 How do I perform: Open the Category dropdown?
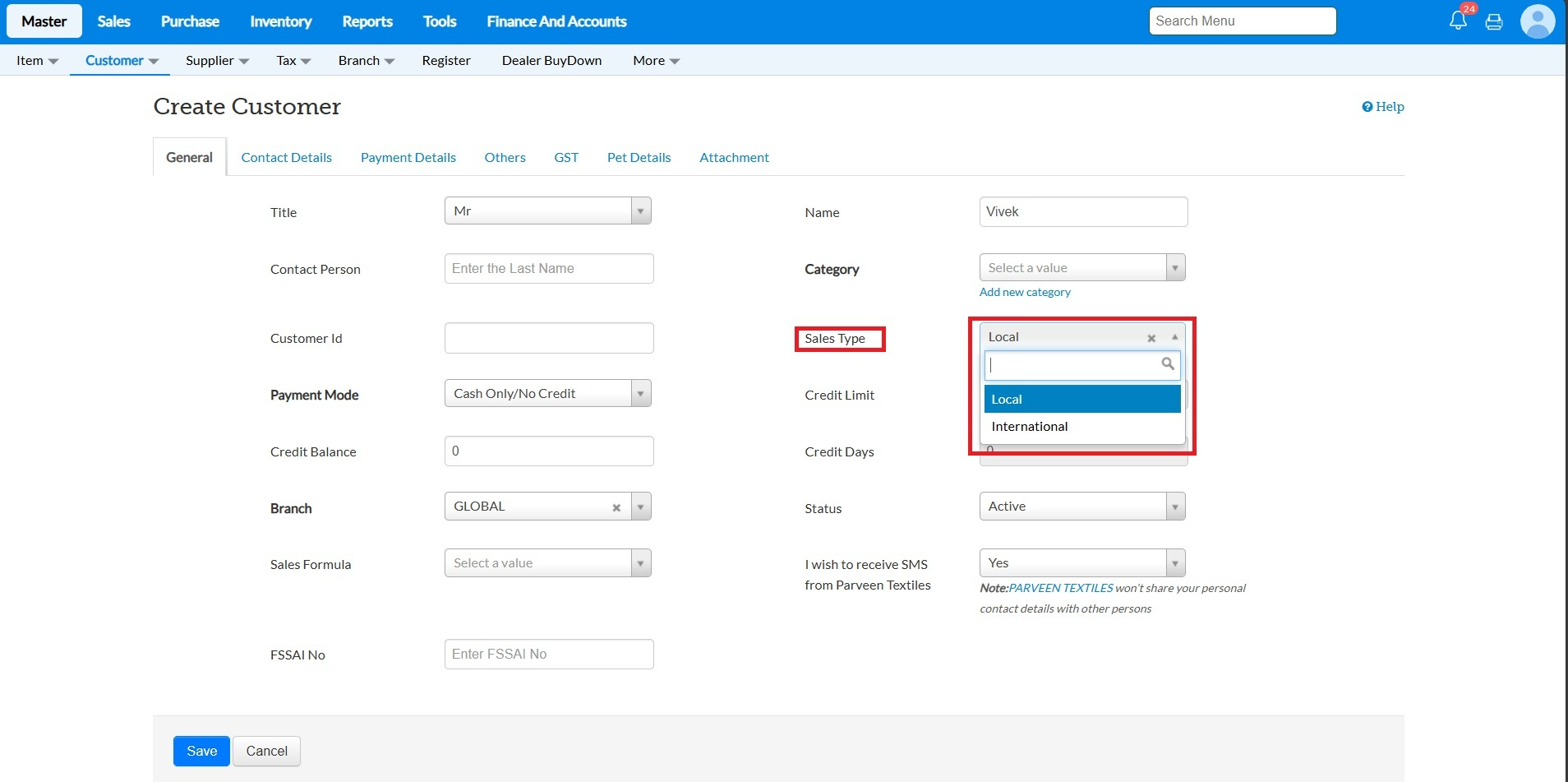(x=1175, y=268)
